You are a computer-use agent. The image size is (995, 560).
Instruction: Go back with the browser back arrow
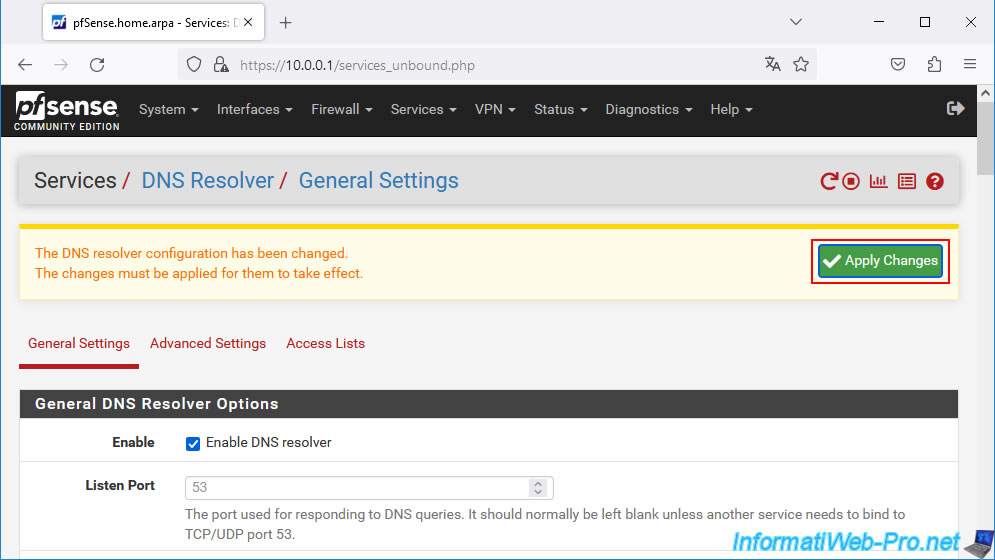click(x=25, y=65)
